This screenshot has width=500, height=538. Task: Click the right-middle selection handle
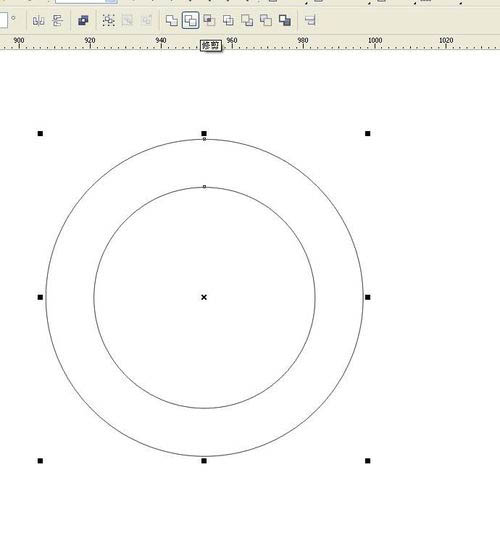click(368, 297)
